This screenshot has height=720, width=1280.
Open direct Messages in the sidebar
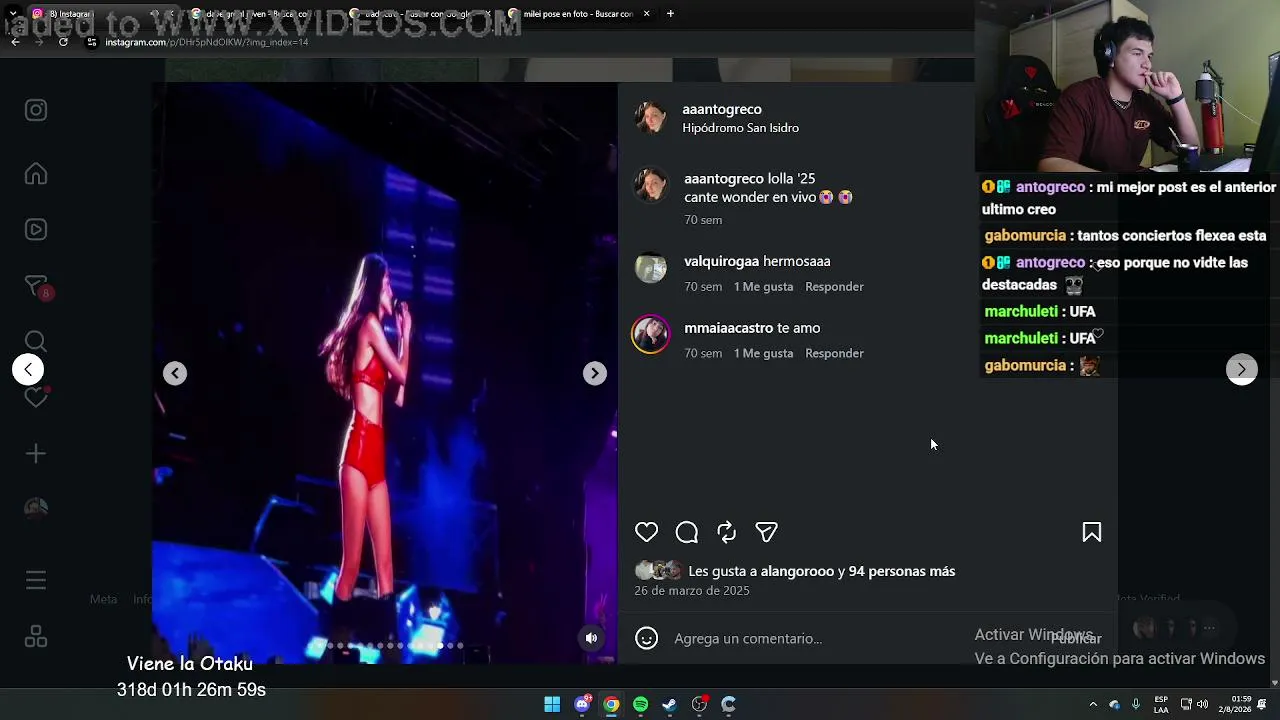click(36, 287)
